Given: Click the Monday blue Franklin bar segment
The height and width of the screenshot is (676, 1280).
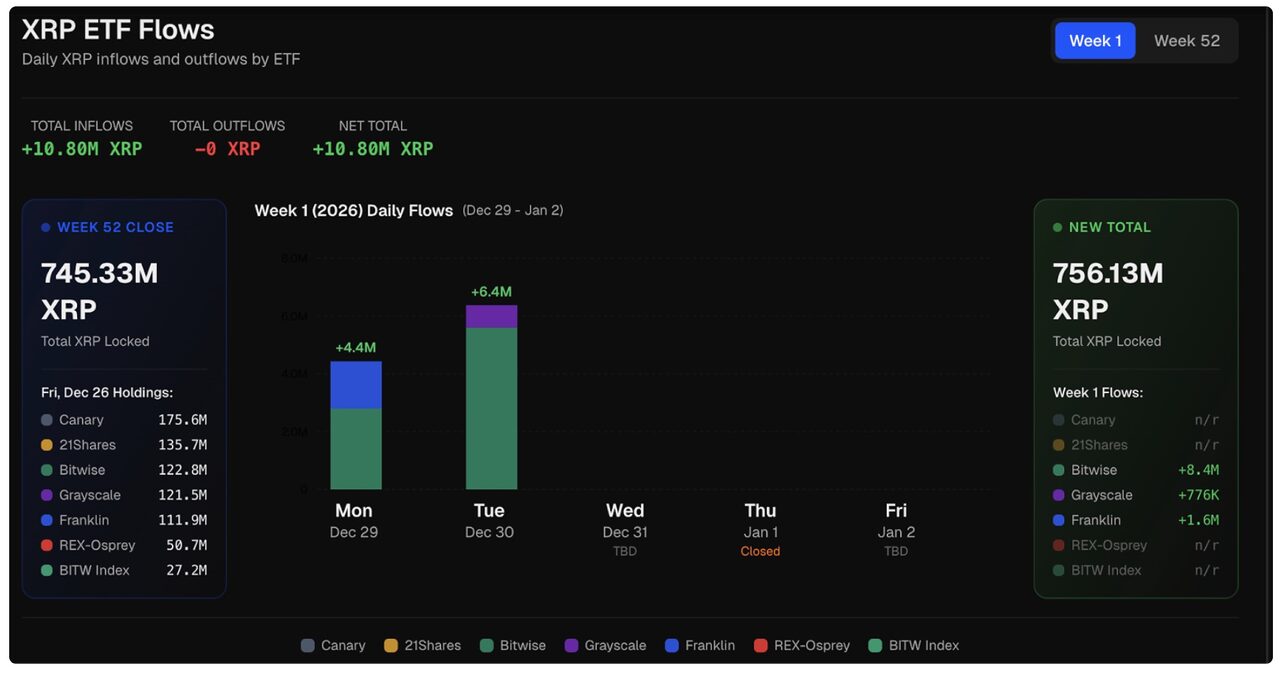Looking at the screenshot, I should [356, 385].
